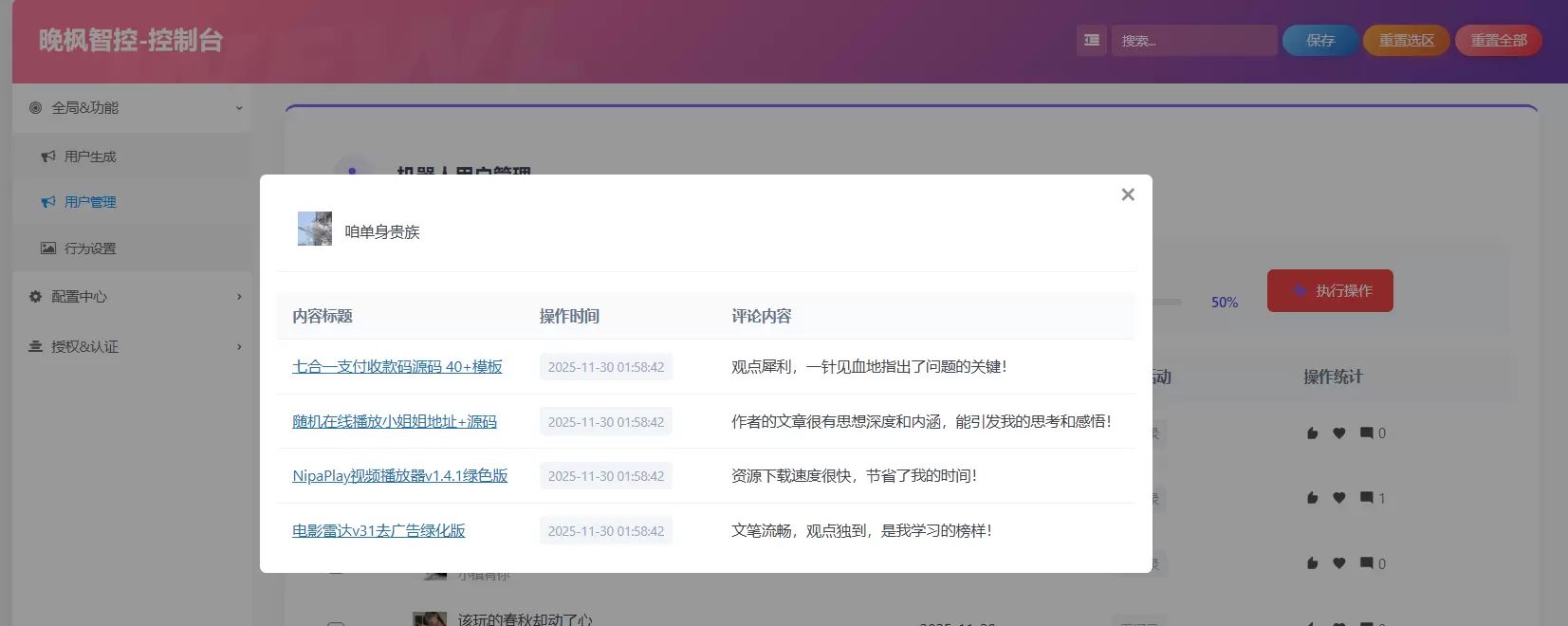Screen dimensions: 1568x626
Task: Click the 重置选区 button
Action: tap(1407, 41)
